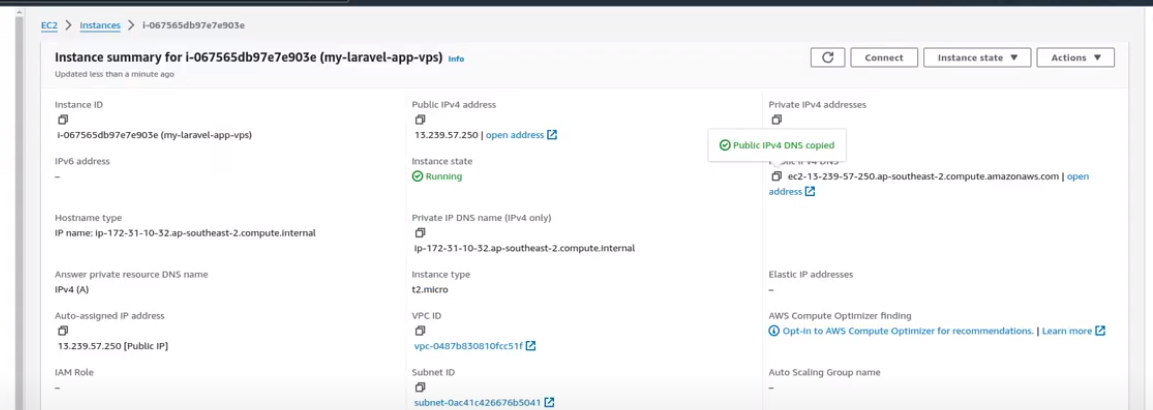Copy the Auto-assigned IP address
This screenshot has width=1153, height=410.
click(x=63, y=331)
